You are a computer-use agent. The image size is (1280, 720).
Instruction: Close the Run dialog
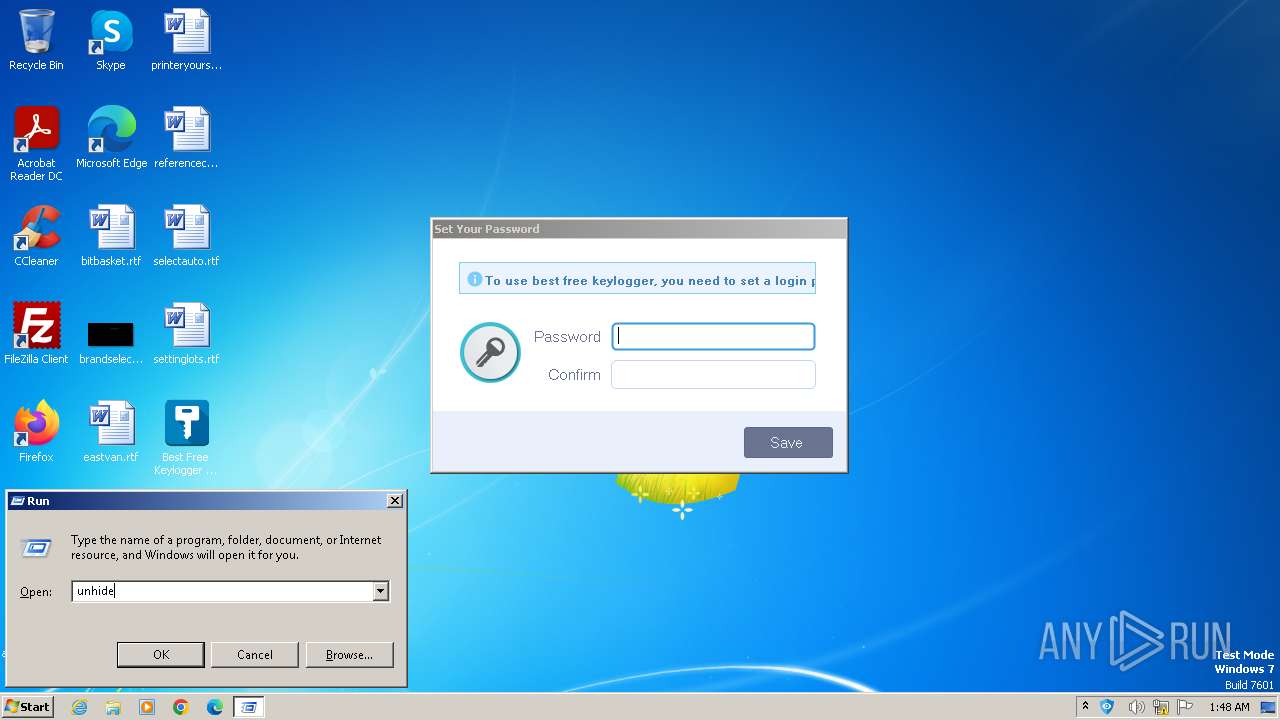pos(394,500)
